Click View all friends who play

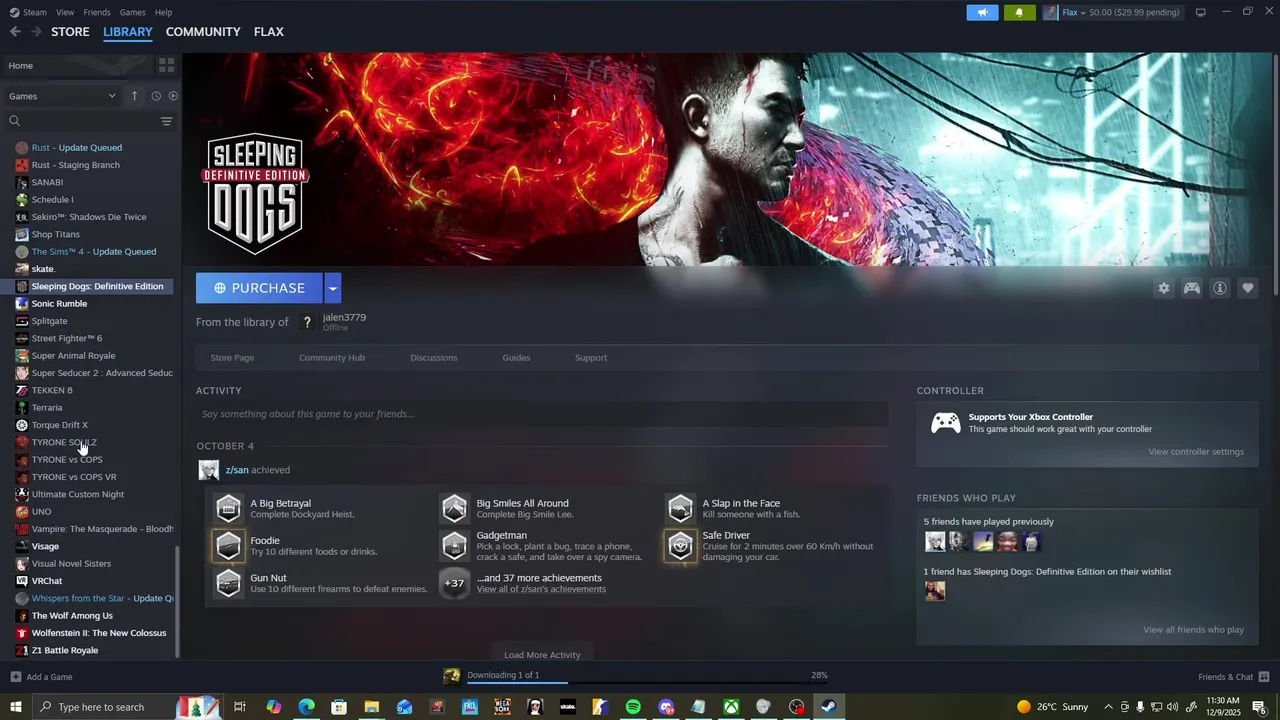click(x=1193, y=630)
